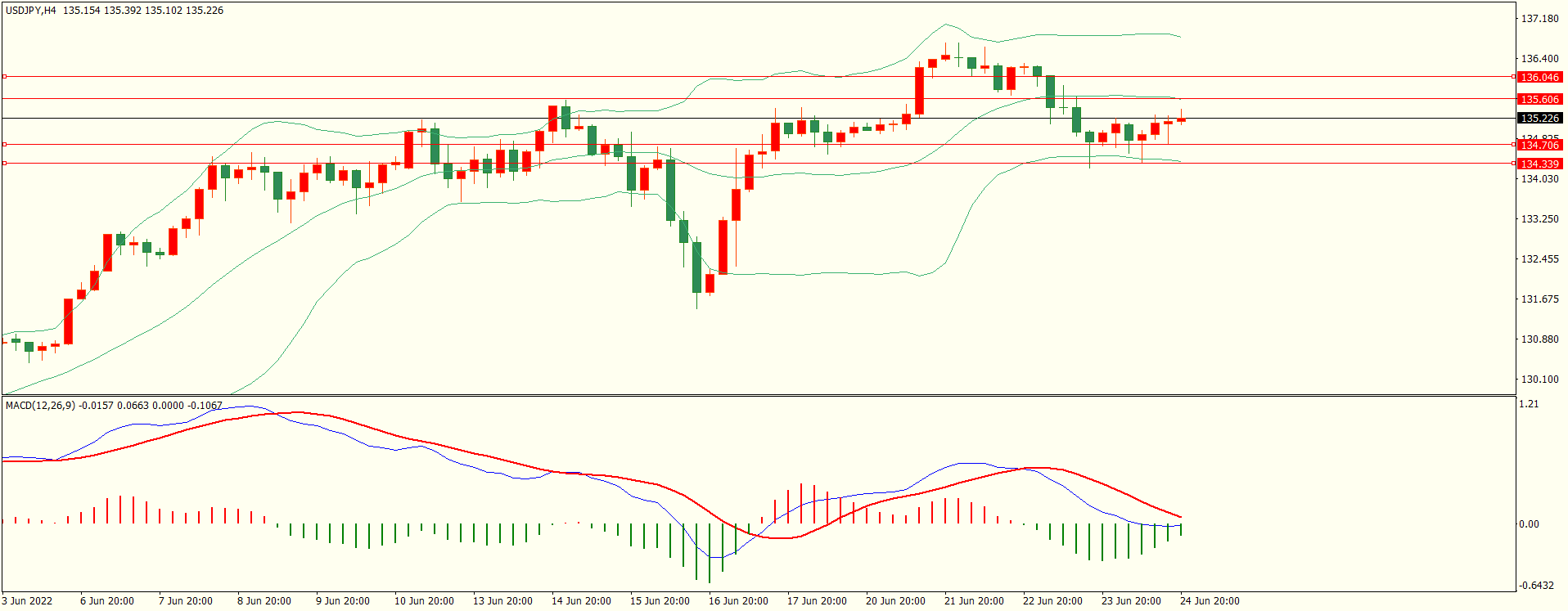The height and width of the screenshot is (611, 1568).
Task: Click left handle of the 134.706 line
Action: click(4, 144)
